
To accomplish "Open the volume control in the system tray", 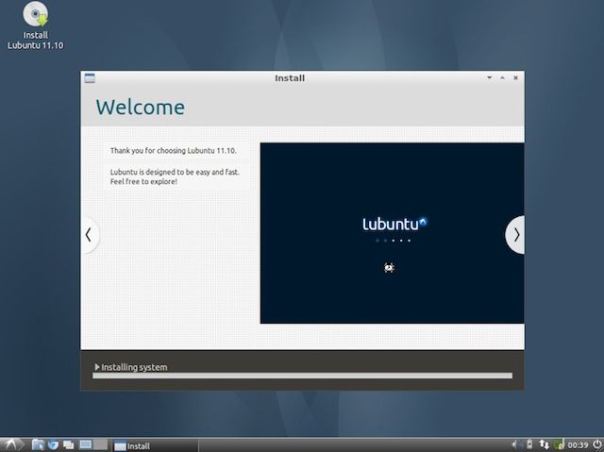I will 515,445.
